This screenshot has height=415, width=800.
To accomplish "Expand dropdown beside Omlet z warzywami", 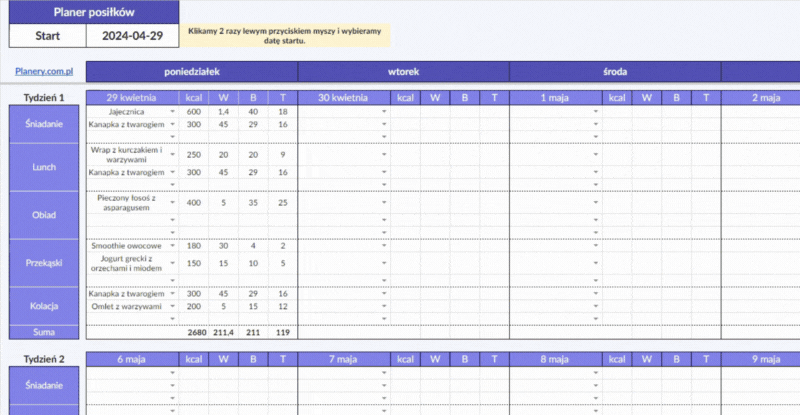I will [x=172, y=306].
